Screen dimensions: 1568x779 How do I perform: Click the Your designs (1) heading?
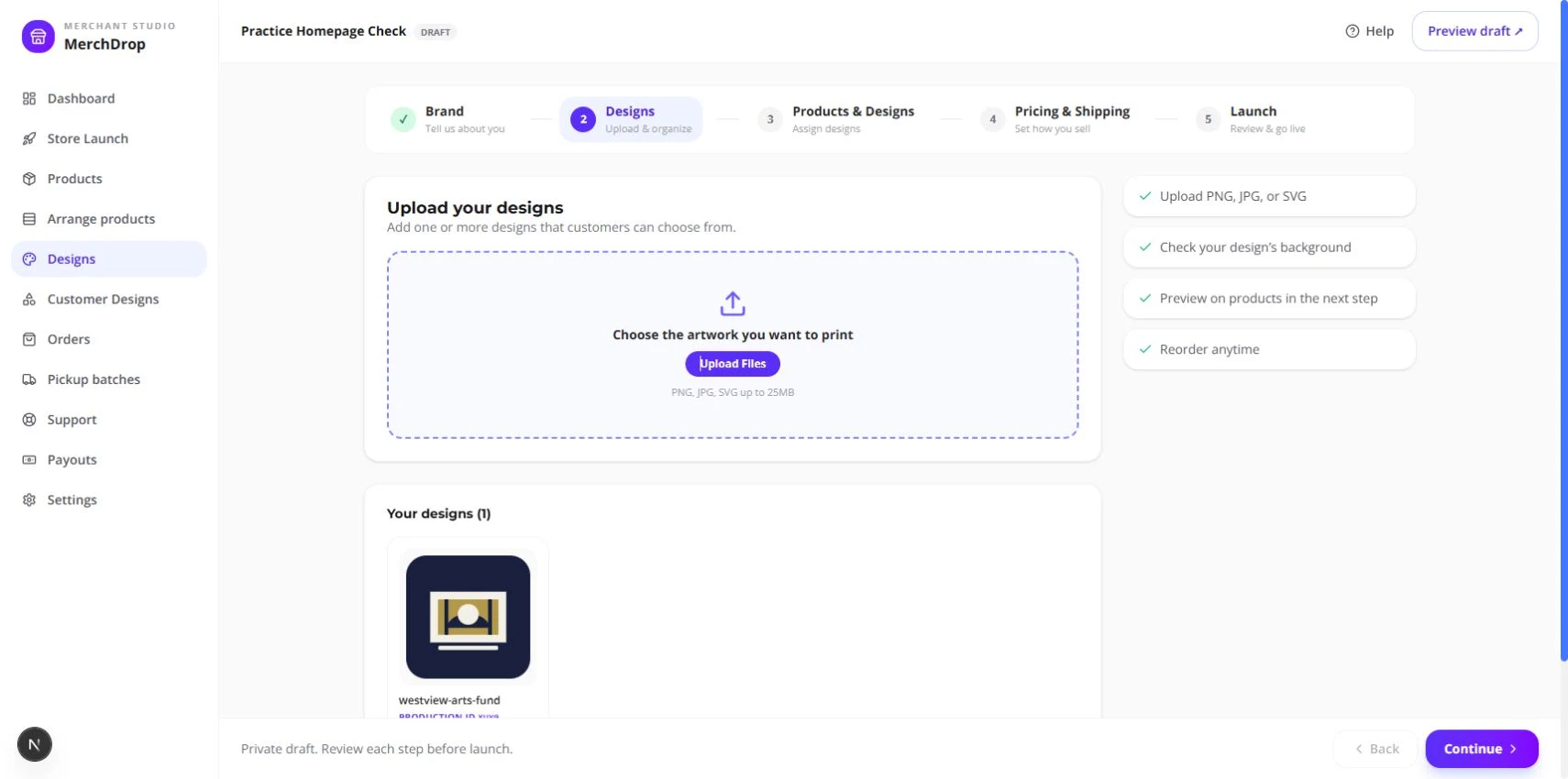pos(438,513)
